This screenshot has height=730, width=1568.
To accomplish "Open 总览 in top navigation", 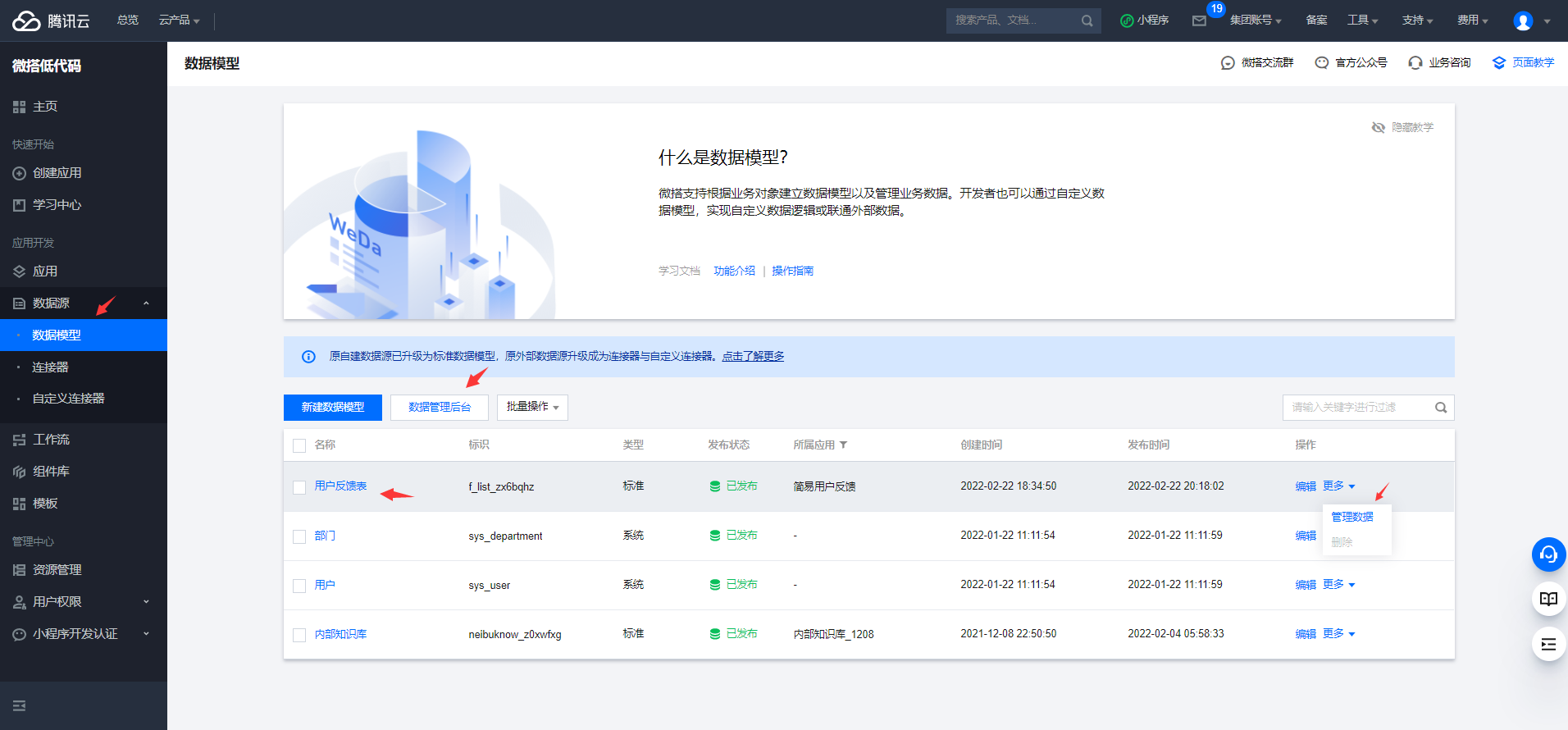I will [127, 21].
